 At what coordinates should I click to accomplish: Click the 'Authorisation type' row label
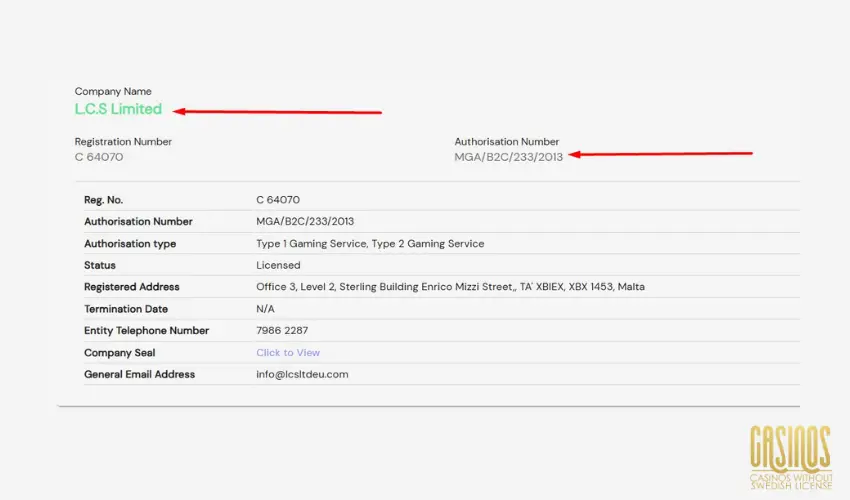[x=130, y=243]
